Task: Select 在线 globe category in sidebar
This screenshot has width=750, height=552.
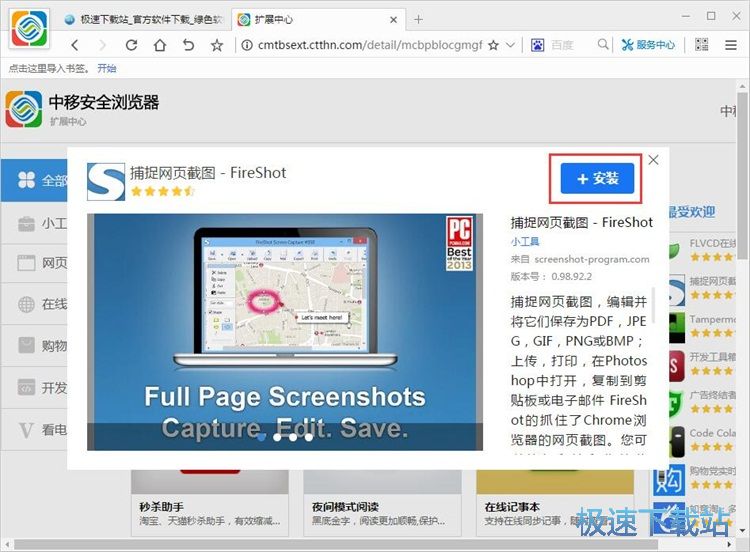Action: 34,304
